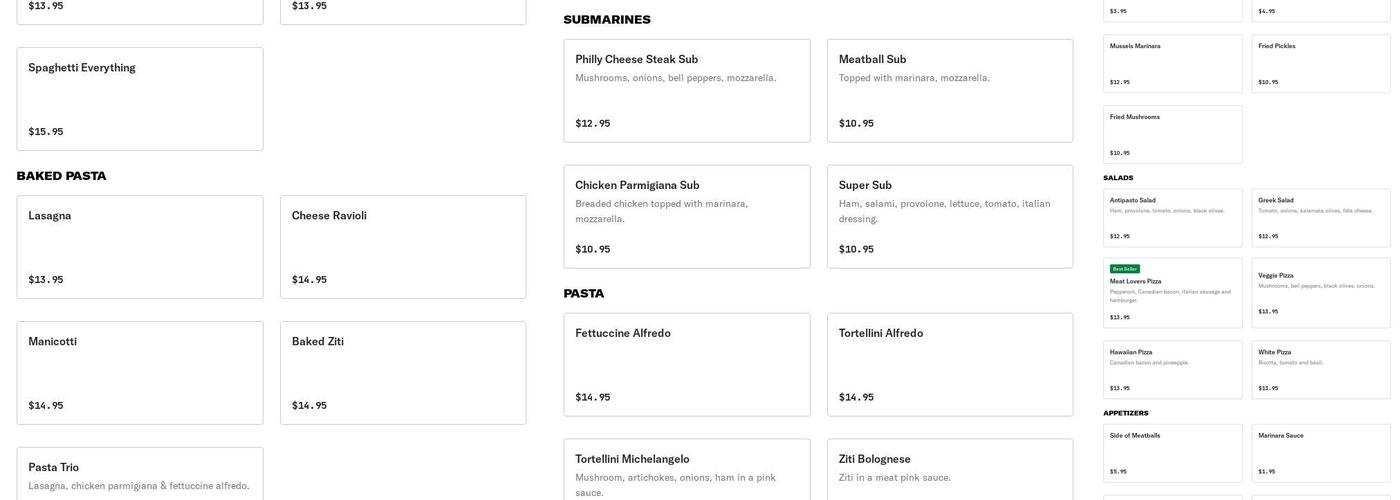Open the Pasta Trio card
This screenshot has width=1400, height=500.
point(139,475)
